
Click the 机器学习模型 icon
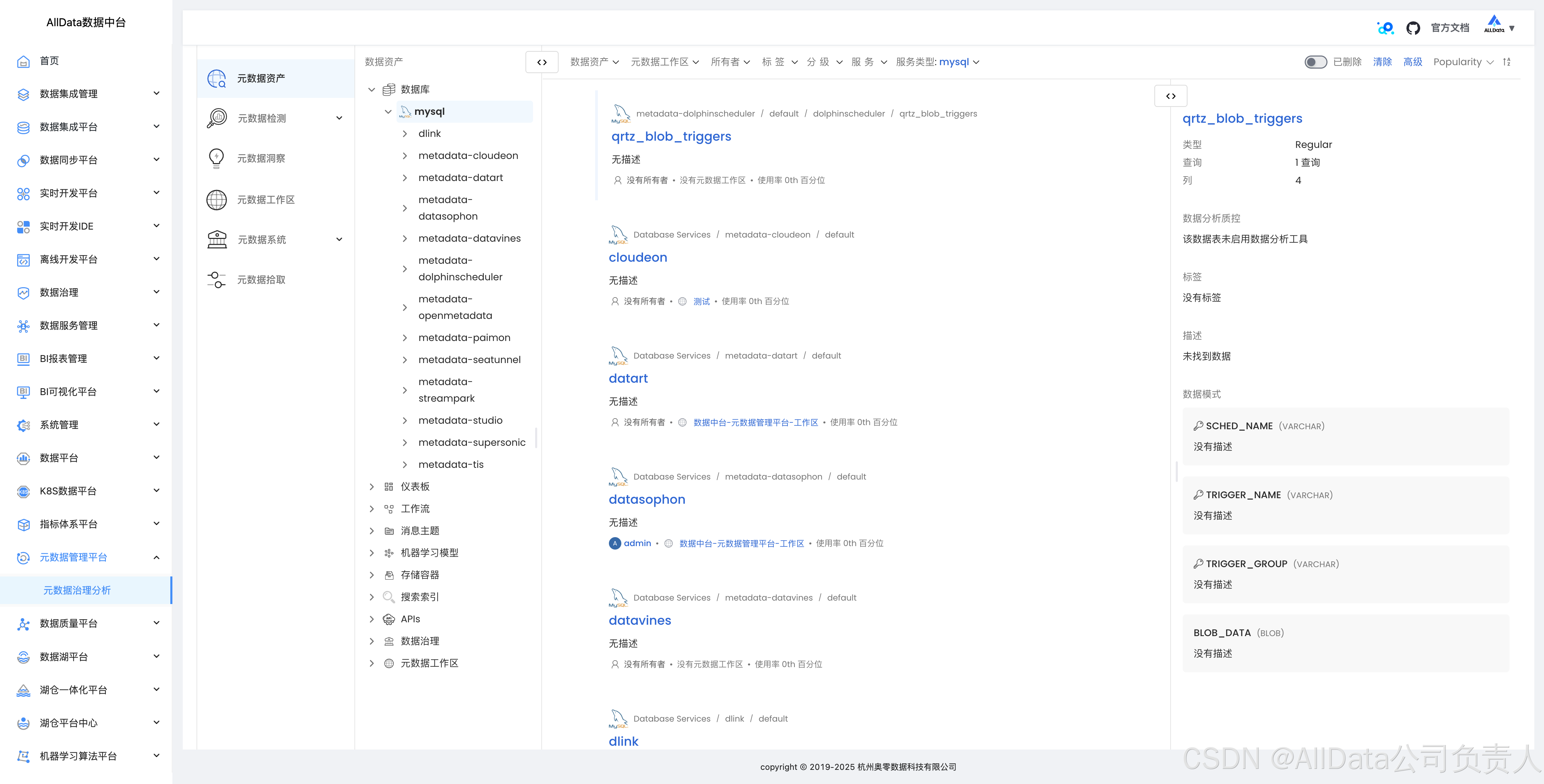coord(389,553)
